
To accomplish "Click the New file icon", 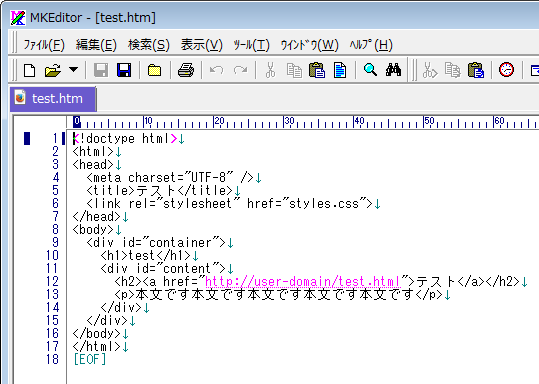I will pyautogui.click(x=29, y=70).
